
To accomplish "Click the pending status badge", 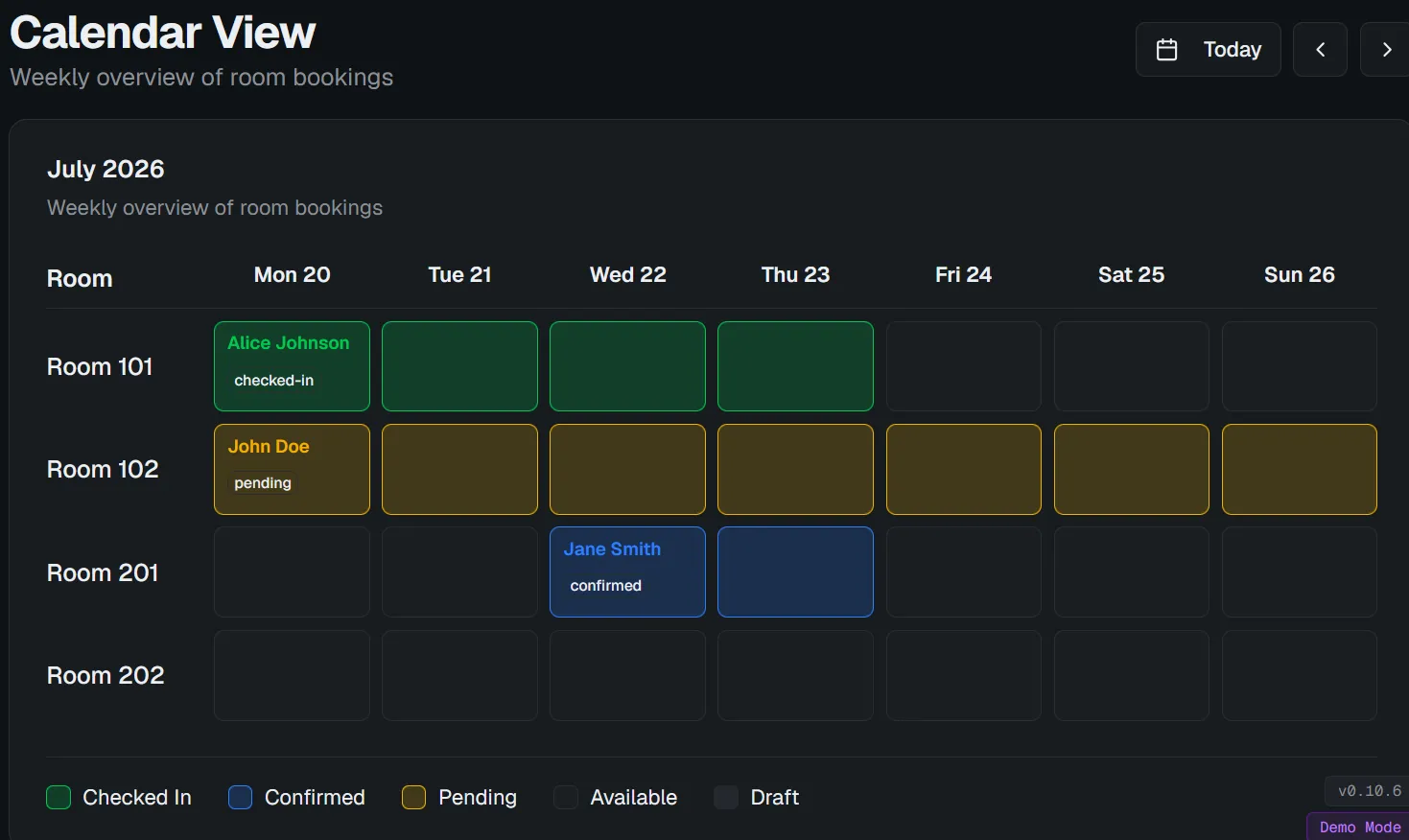I will click(263, 483).
